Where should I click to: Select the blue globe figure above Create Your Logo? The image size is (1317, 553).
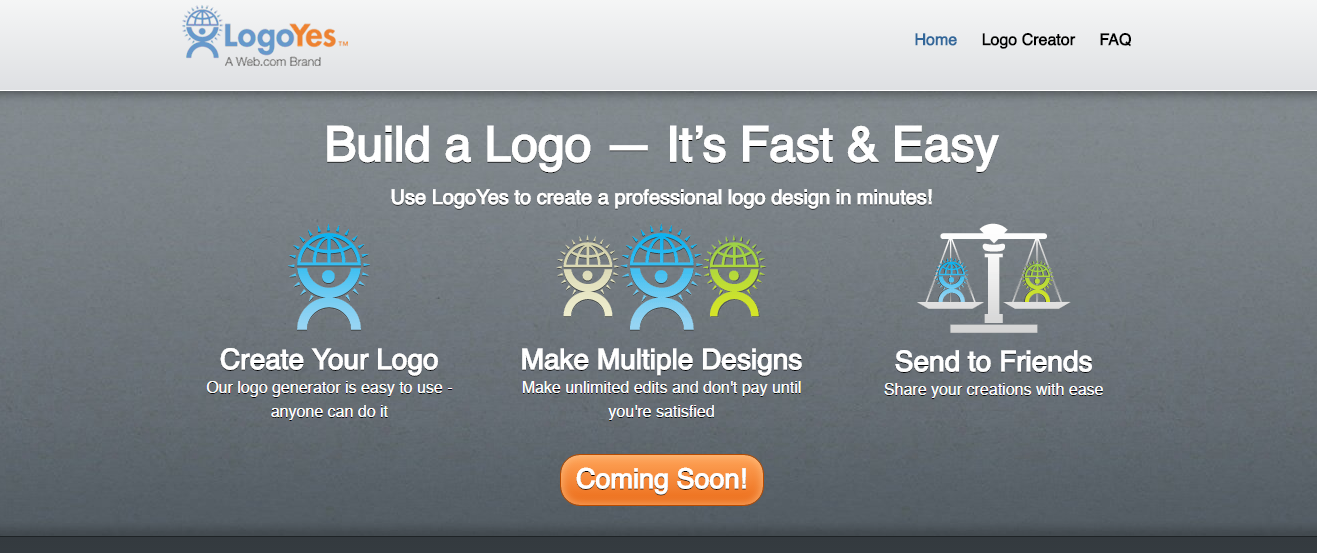tap(329, 278)
